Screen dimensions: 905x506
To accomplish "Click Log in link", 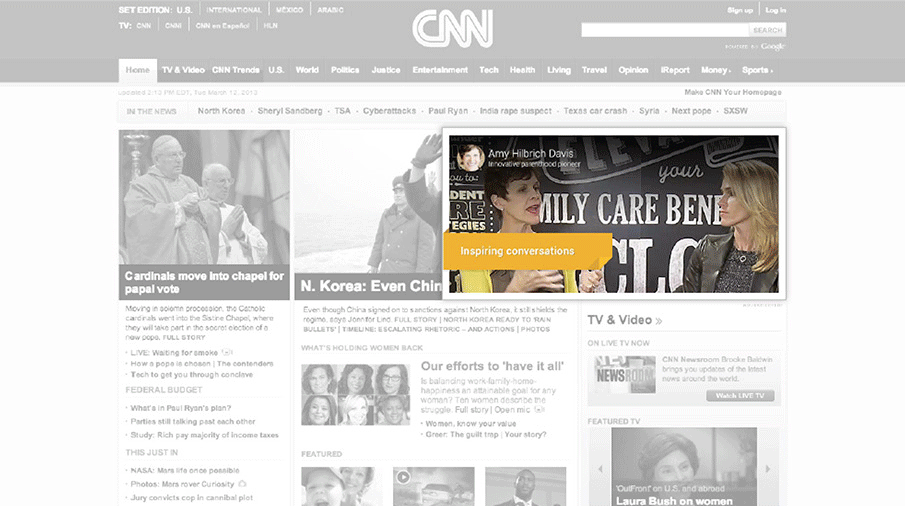I will click(775, 10).
